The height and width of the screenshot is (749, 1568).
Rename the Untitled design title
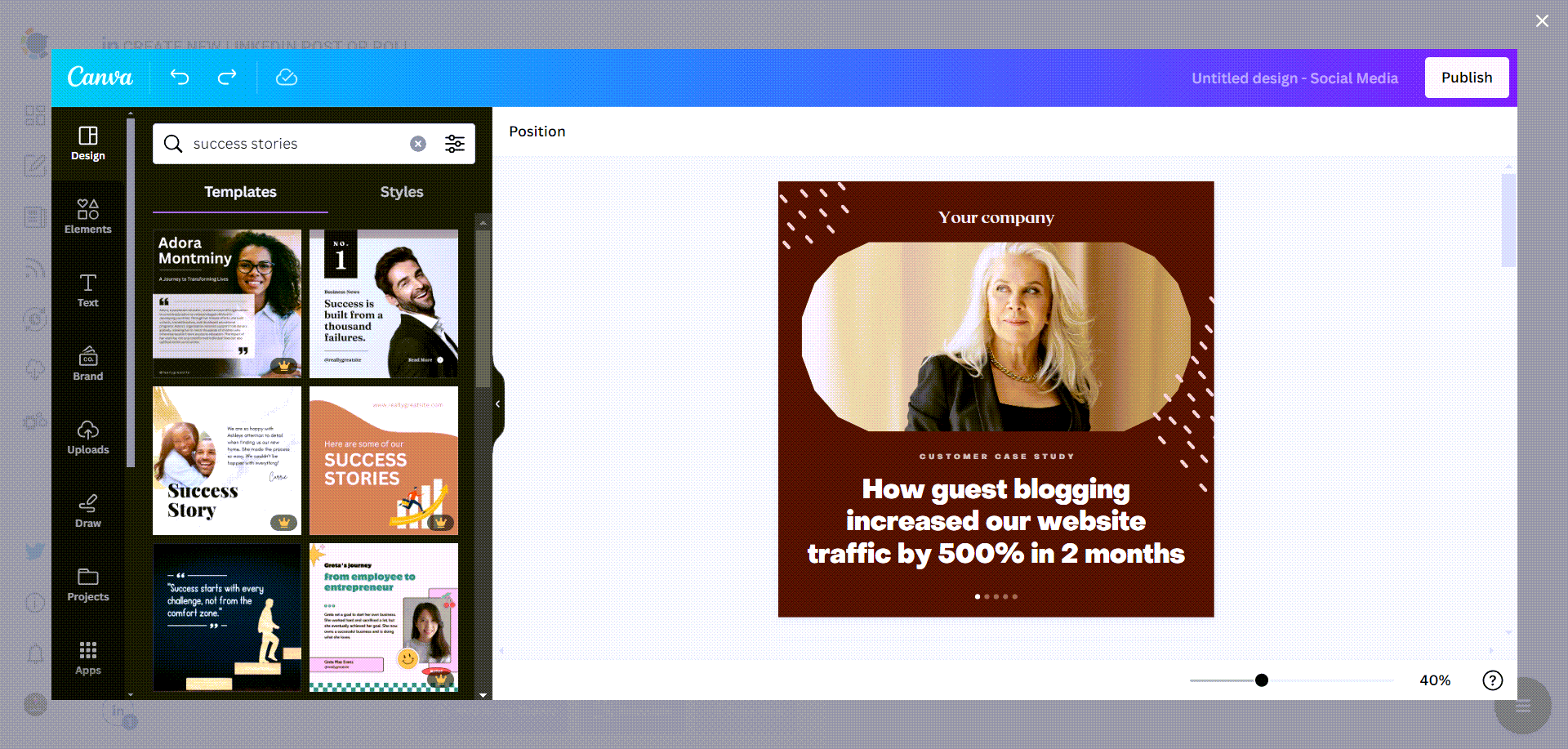pyautogui.click(x=1294, y=78)
